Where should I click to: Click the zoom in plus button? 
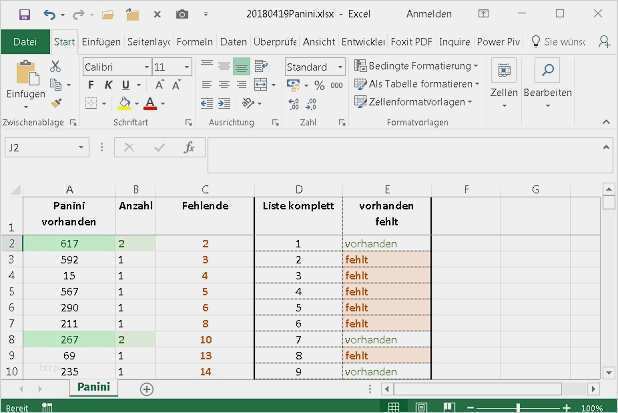567,408
